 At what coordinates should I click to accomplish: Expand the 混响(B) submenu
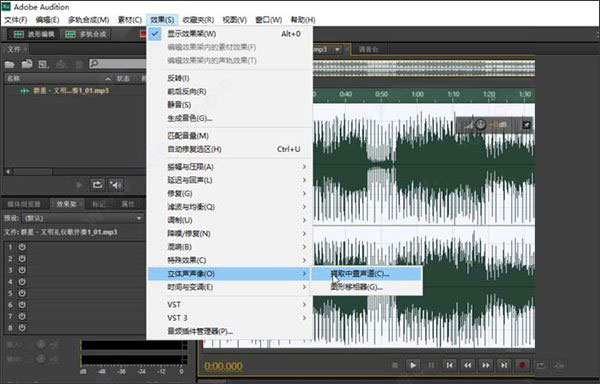tap(230, 247)
